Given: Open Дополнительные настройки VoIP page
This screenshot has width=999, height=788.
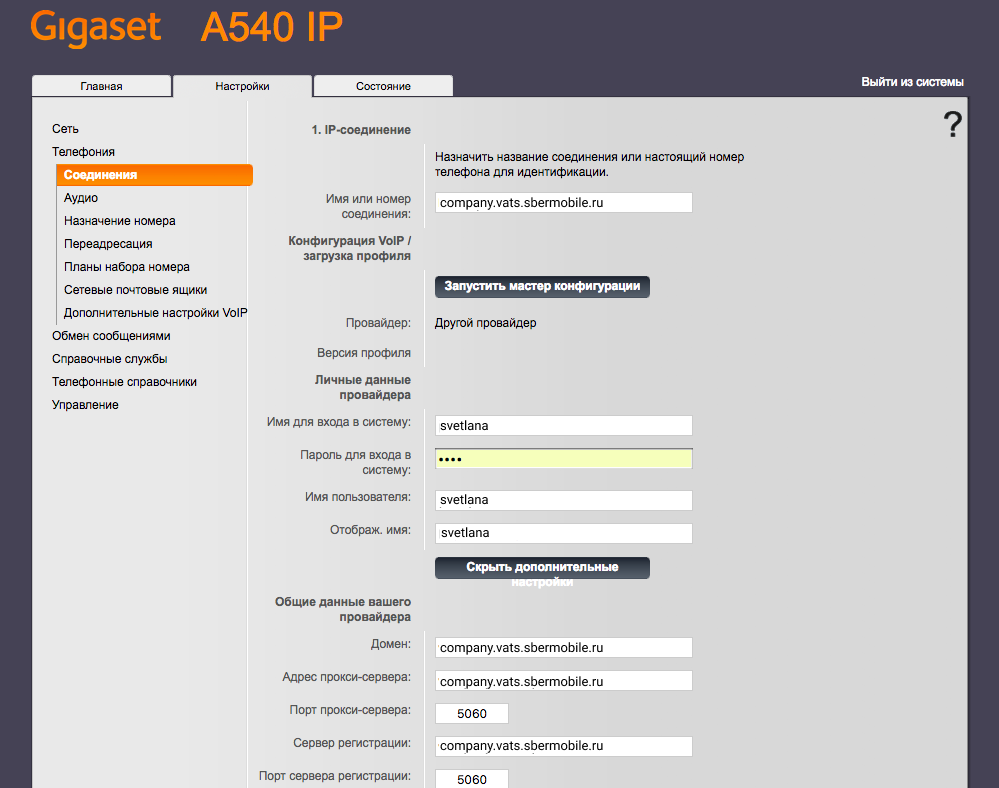Looking at the screenshot, I should click(x=155, y=313).
